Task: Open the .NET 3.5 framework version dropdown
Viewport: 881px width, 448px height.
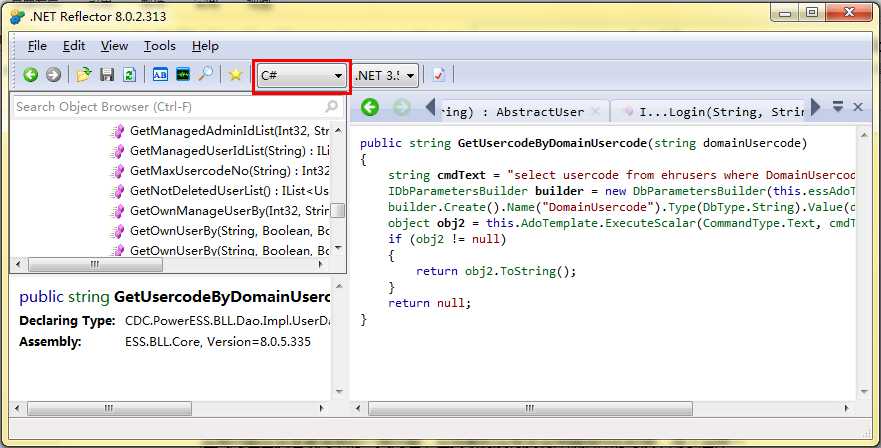Action: click(386, 75)
